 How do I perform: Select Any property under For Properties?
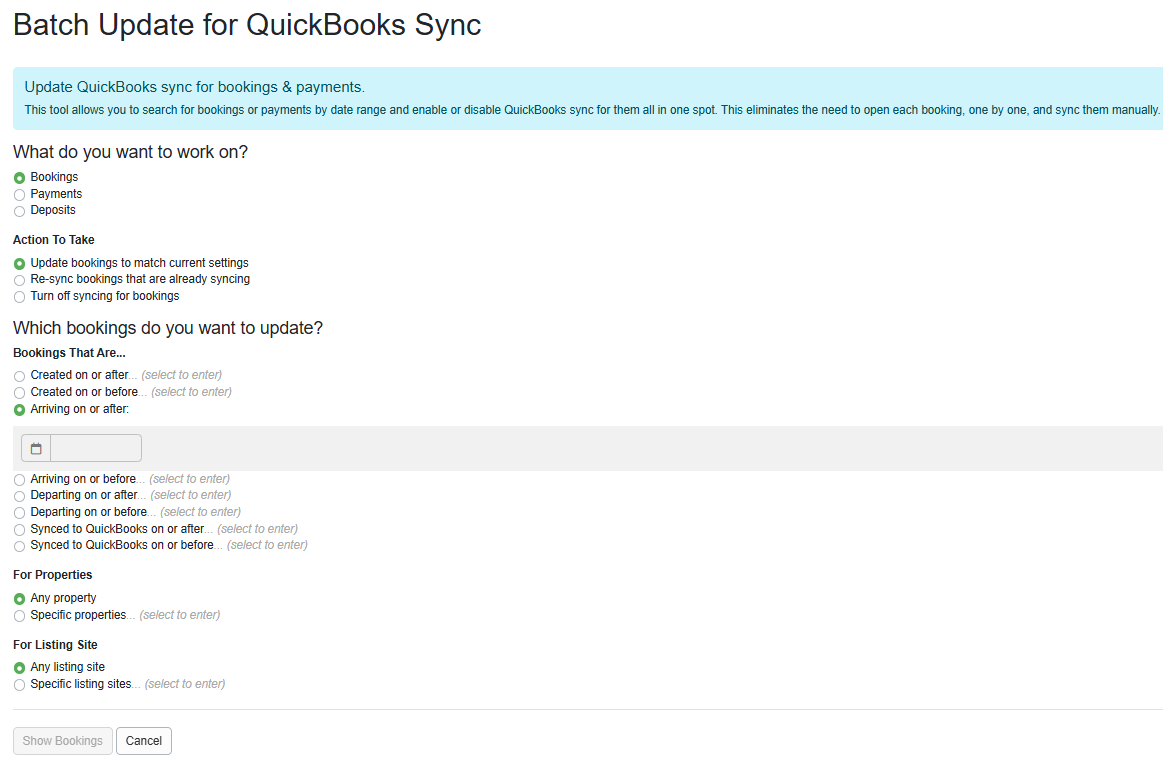18,598
